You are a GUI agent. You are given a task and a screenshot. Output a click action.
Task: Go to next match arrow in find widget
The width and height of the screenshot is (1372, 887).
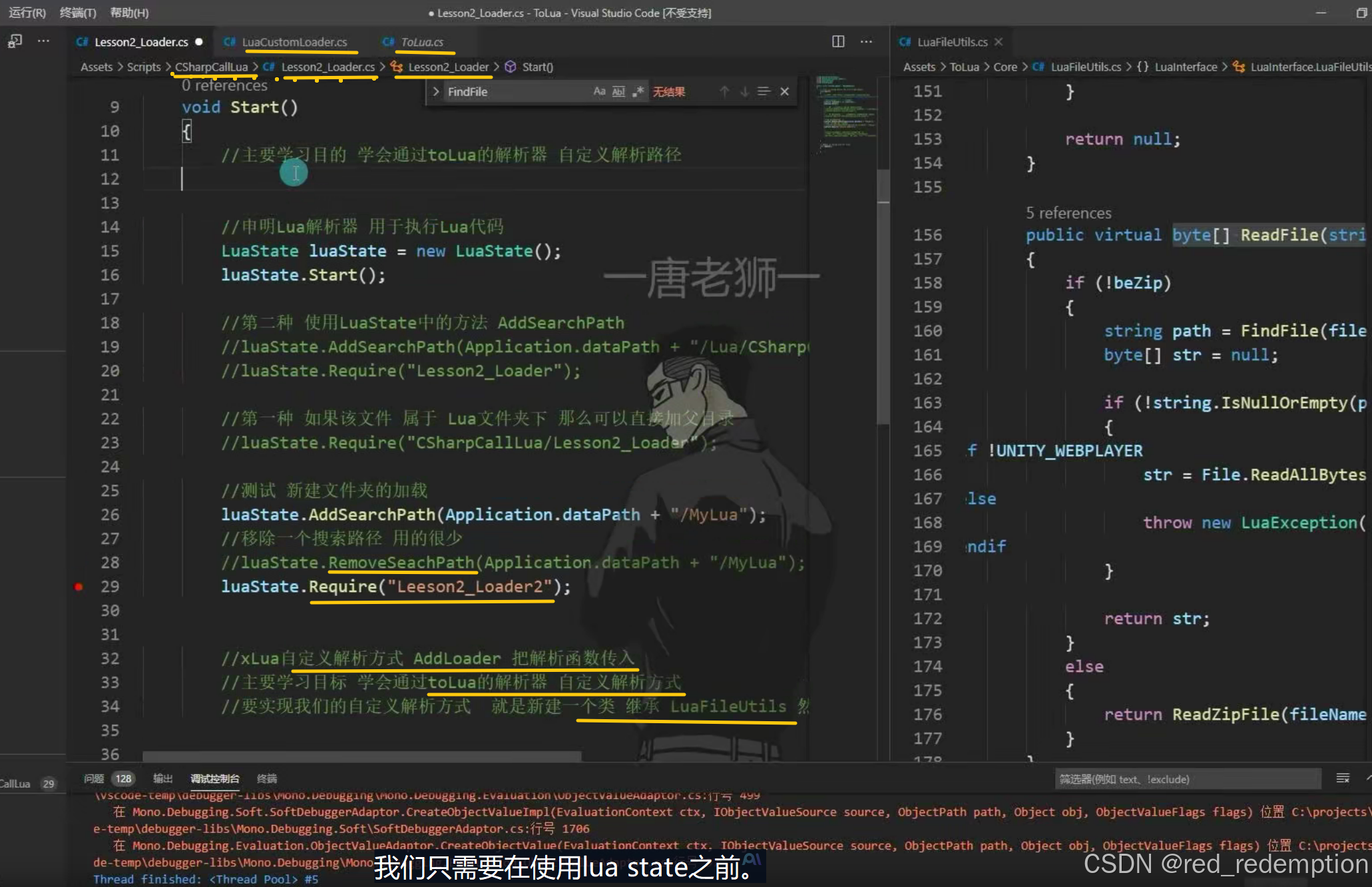pos(744,91)
